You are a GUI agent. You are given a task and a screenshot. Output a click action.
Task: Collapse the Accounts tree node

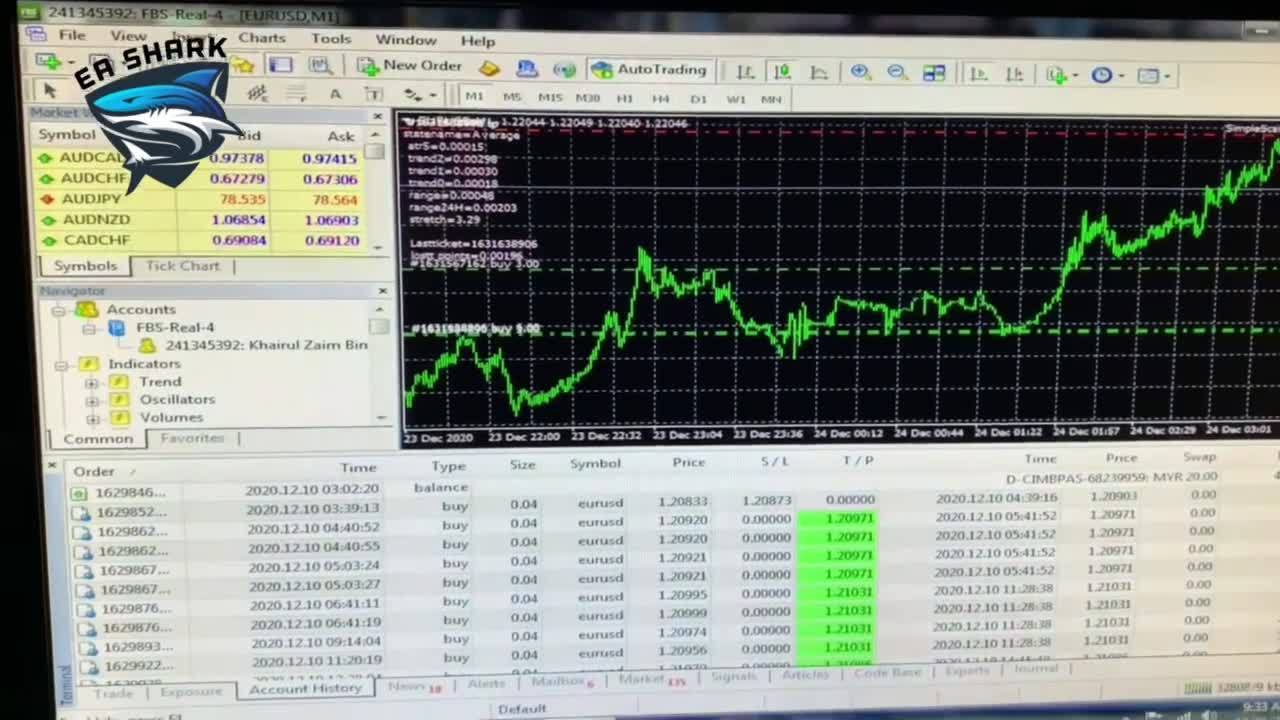(59, 310)
